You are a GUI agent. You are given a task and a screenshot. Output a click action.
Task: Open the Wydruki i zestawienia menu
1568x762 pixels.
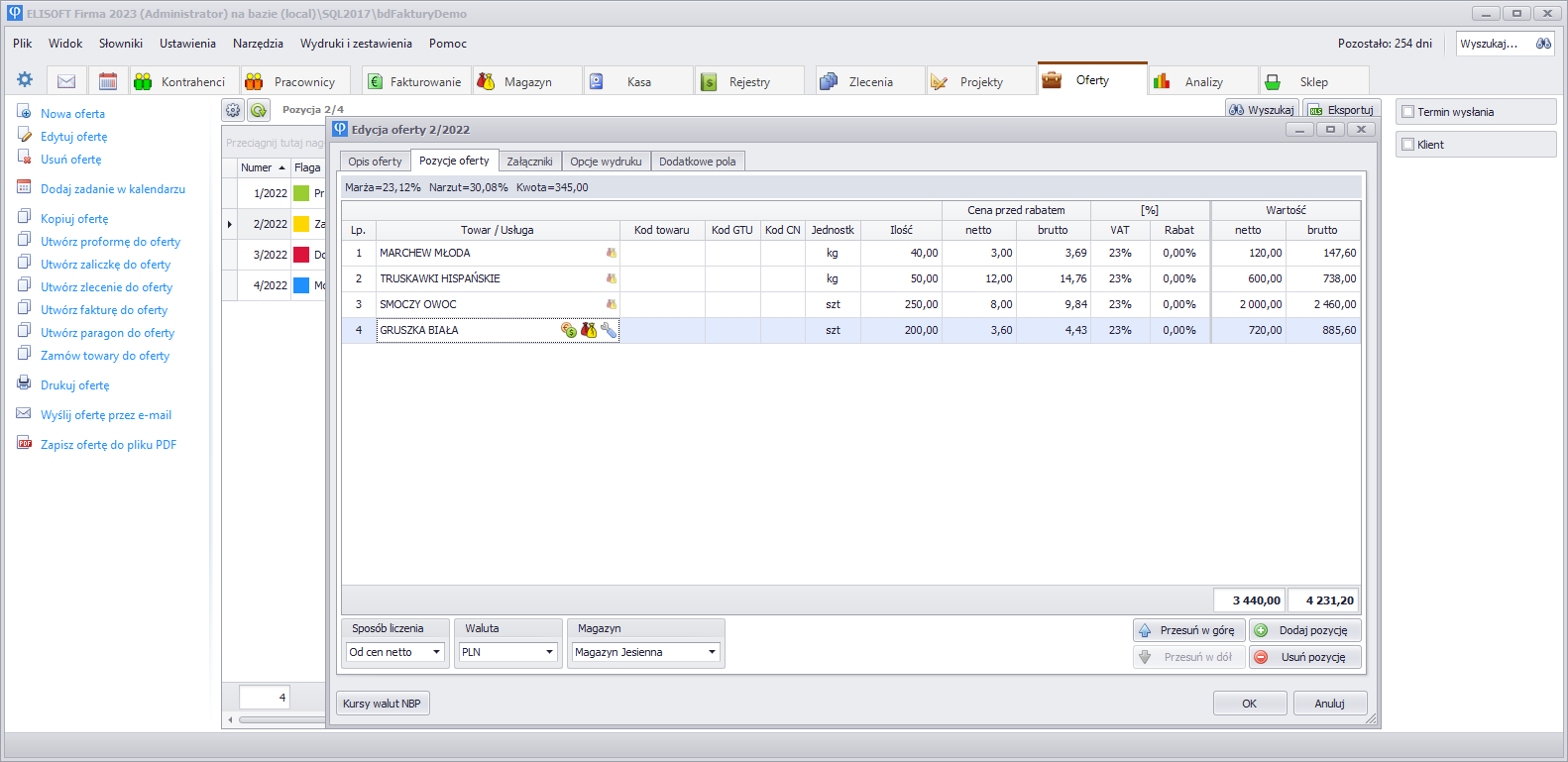coord(356,44)
